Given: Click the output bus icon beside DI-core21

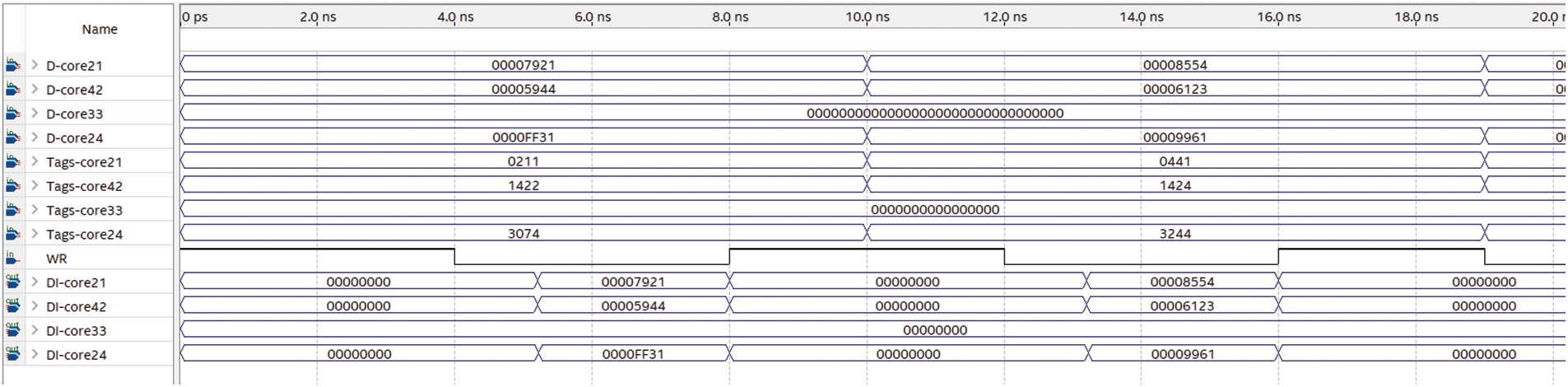Looking at the screenshot, I should point(12,282).
